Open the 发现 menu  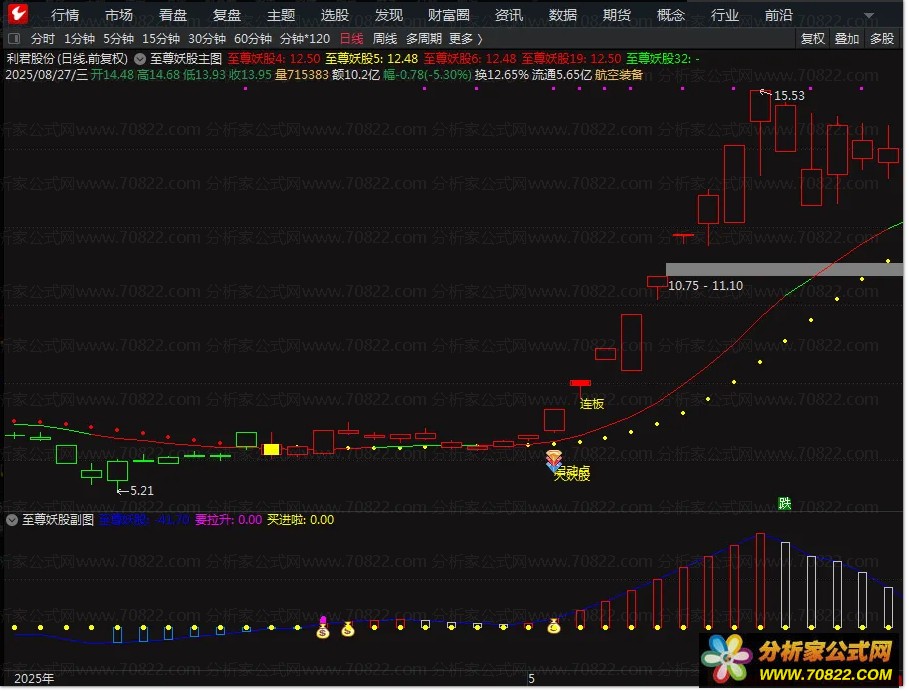388,15
